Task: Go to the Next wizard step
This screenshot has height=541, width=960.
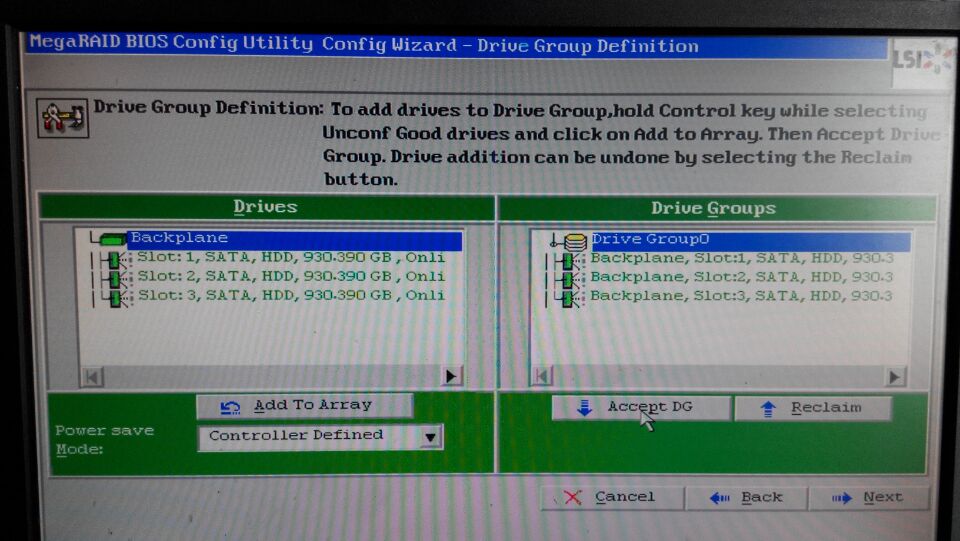Action: click(x=867, y=497)
